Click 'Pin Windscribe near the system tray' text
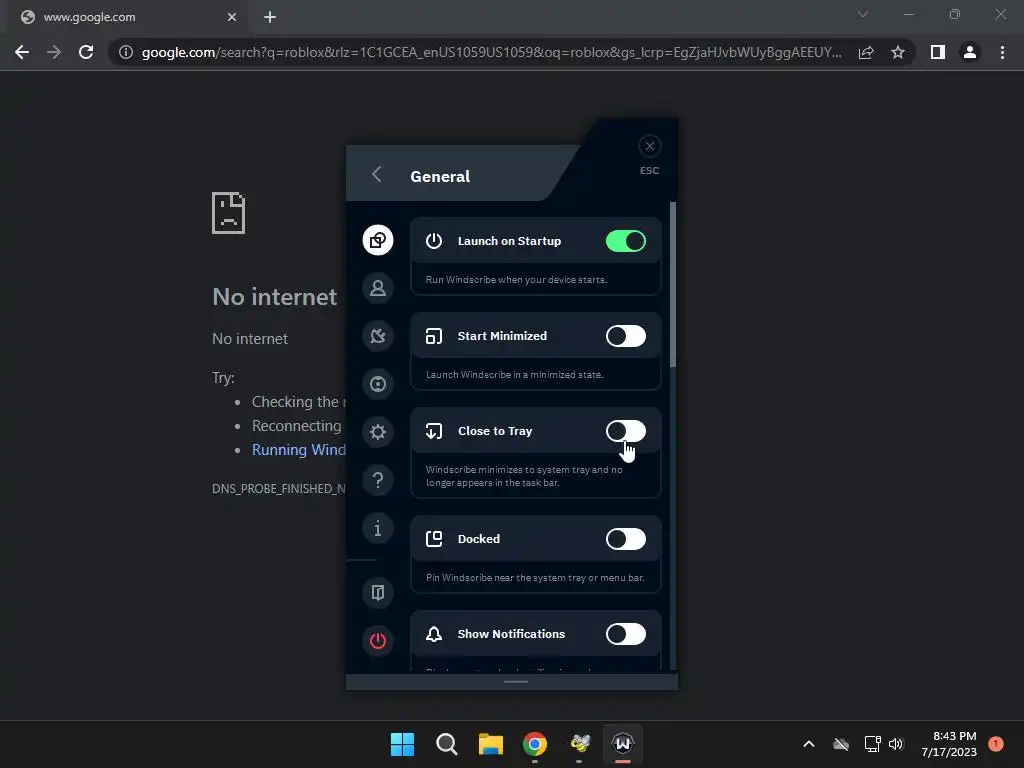This screenshot has width=1024, height=768. point(535,578)
